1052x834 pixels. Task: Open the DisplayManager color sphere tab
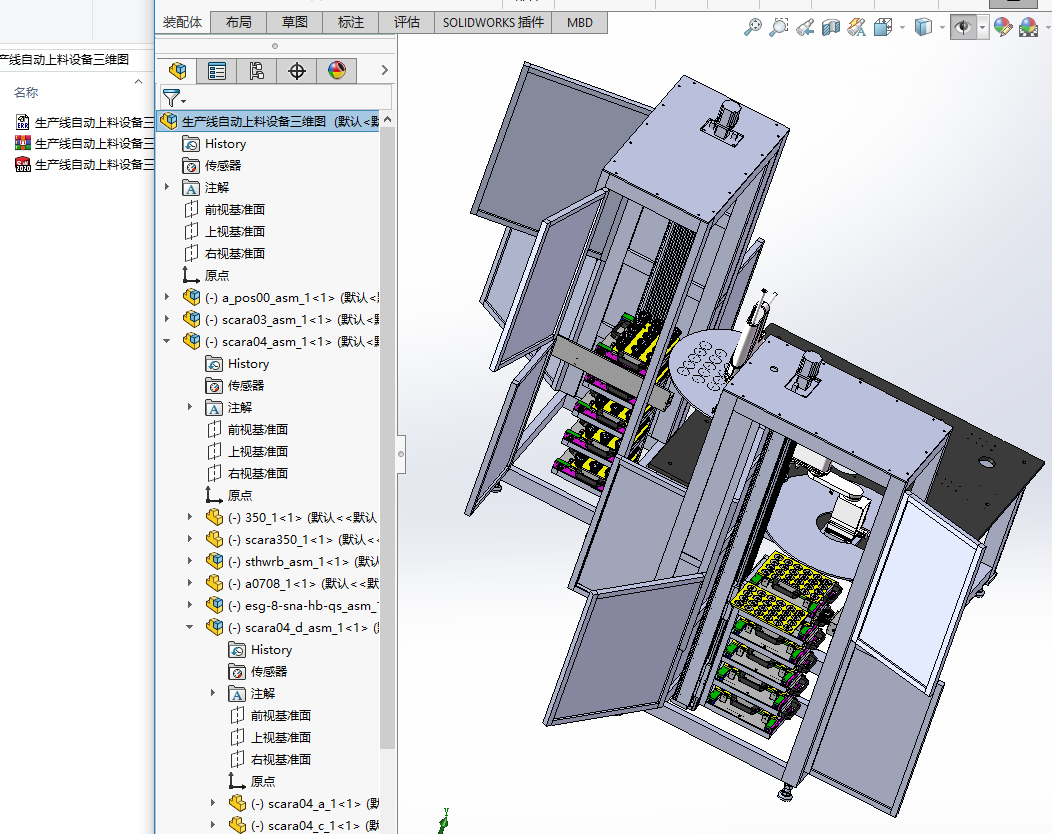(336, 70)
